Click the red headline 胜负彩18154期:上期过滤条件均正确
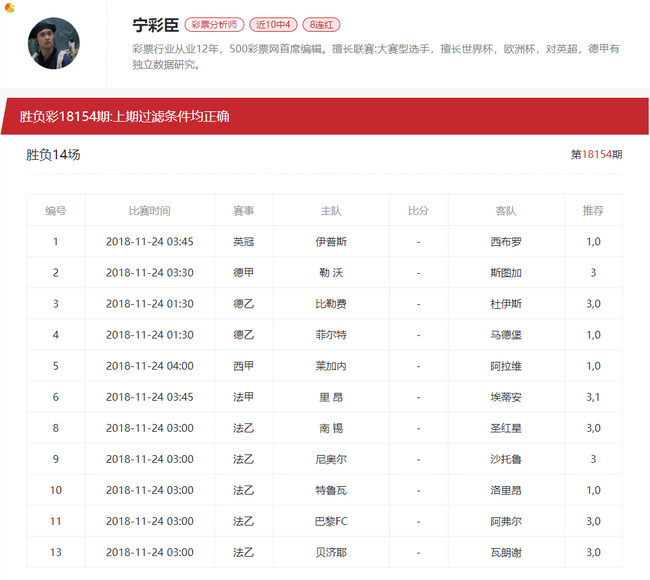The image size is (650, 580). click(124, 116)
